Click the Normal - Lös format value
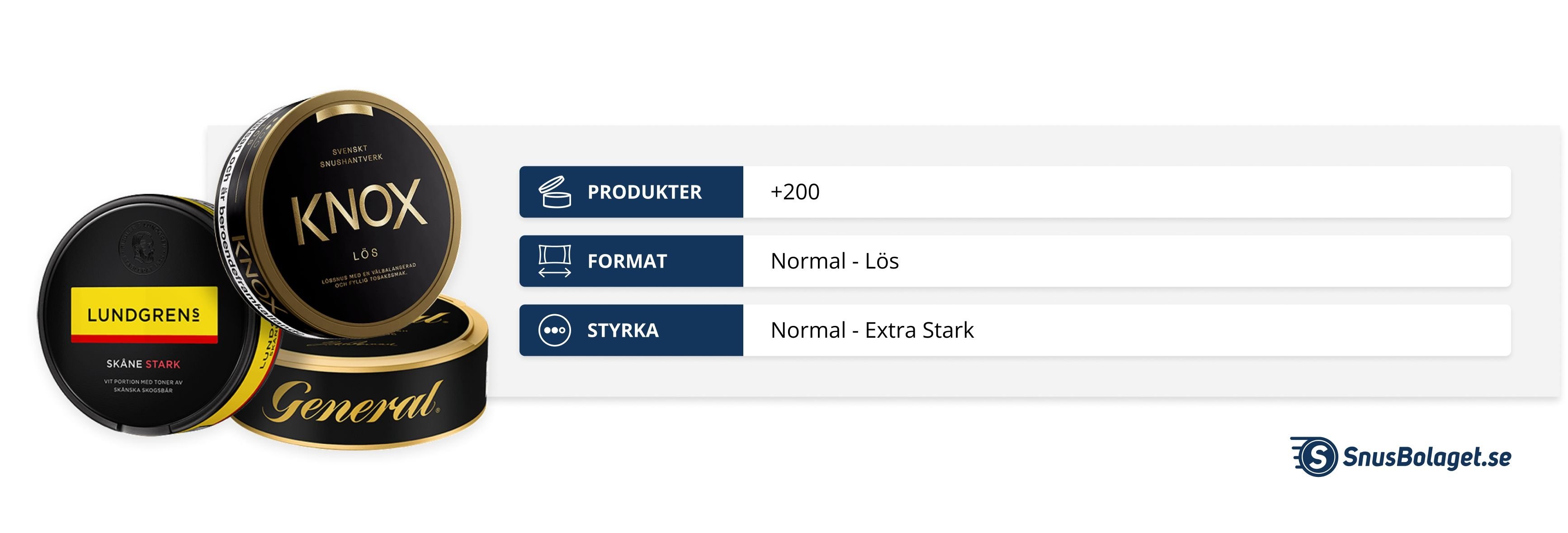Image resolution: width=1568 pixels, height=533 pixels. pos(835,261)
